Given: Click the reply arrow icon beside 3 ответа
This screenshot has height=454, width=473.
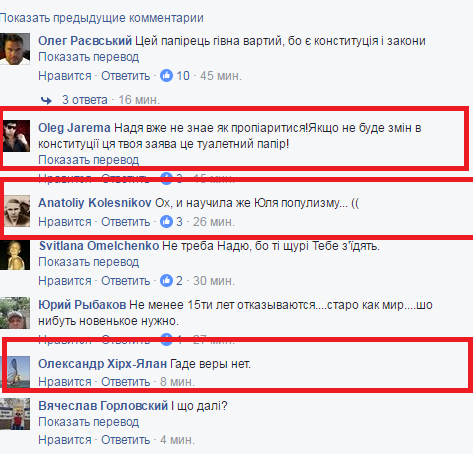Looking at the screenshot, I should [x=46, y=100].
